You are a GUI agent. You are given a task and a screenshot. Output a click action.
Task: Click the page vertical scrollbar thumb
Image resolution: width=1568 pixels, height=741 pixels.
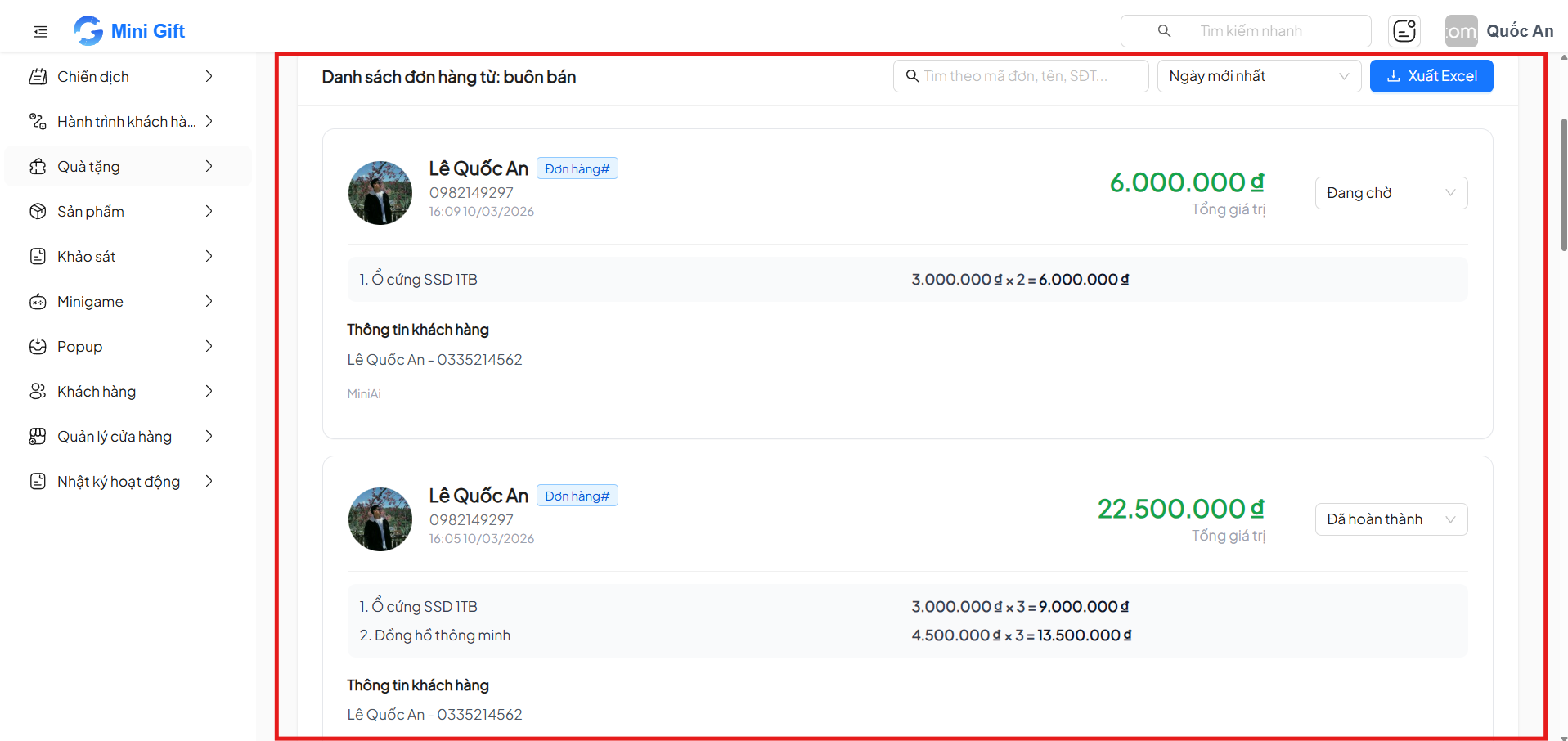[x=1564, y=184]
